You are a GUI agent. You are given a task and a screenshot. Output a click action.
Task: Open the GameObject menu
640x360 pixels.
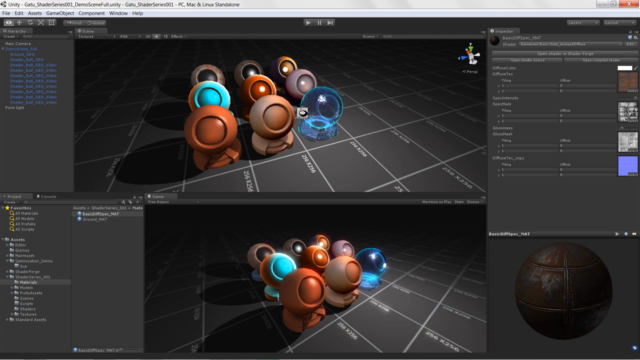[60, 13]
